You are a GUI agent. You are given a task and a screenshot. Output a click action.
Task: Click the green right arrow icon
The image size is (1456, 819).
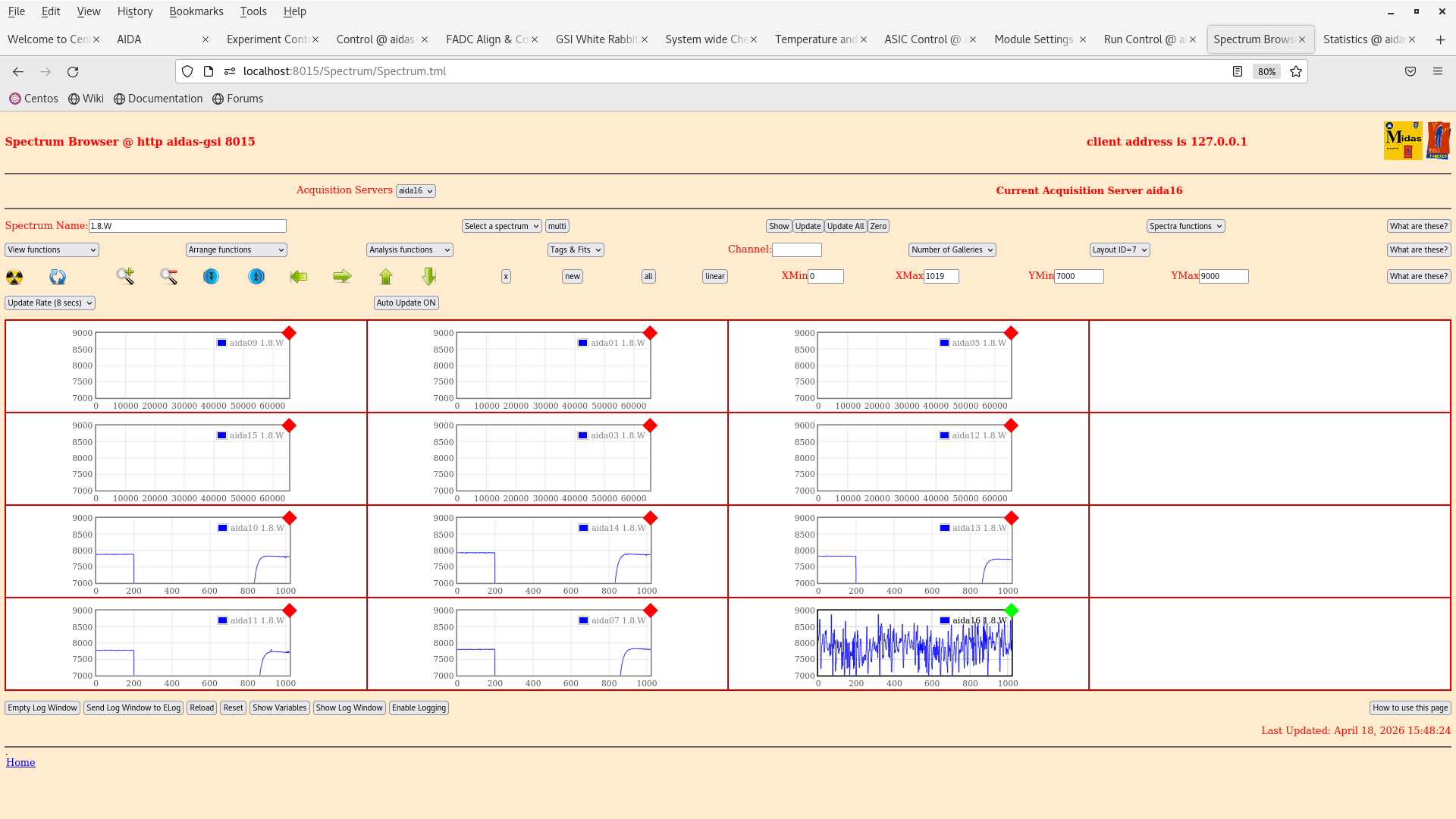pos(342,277)
